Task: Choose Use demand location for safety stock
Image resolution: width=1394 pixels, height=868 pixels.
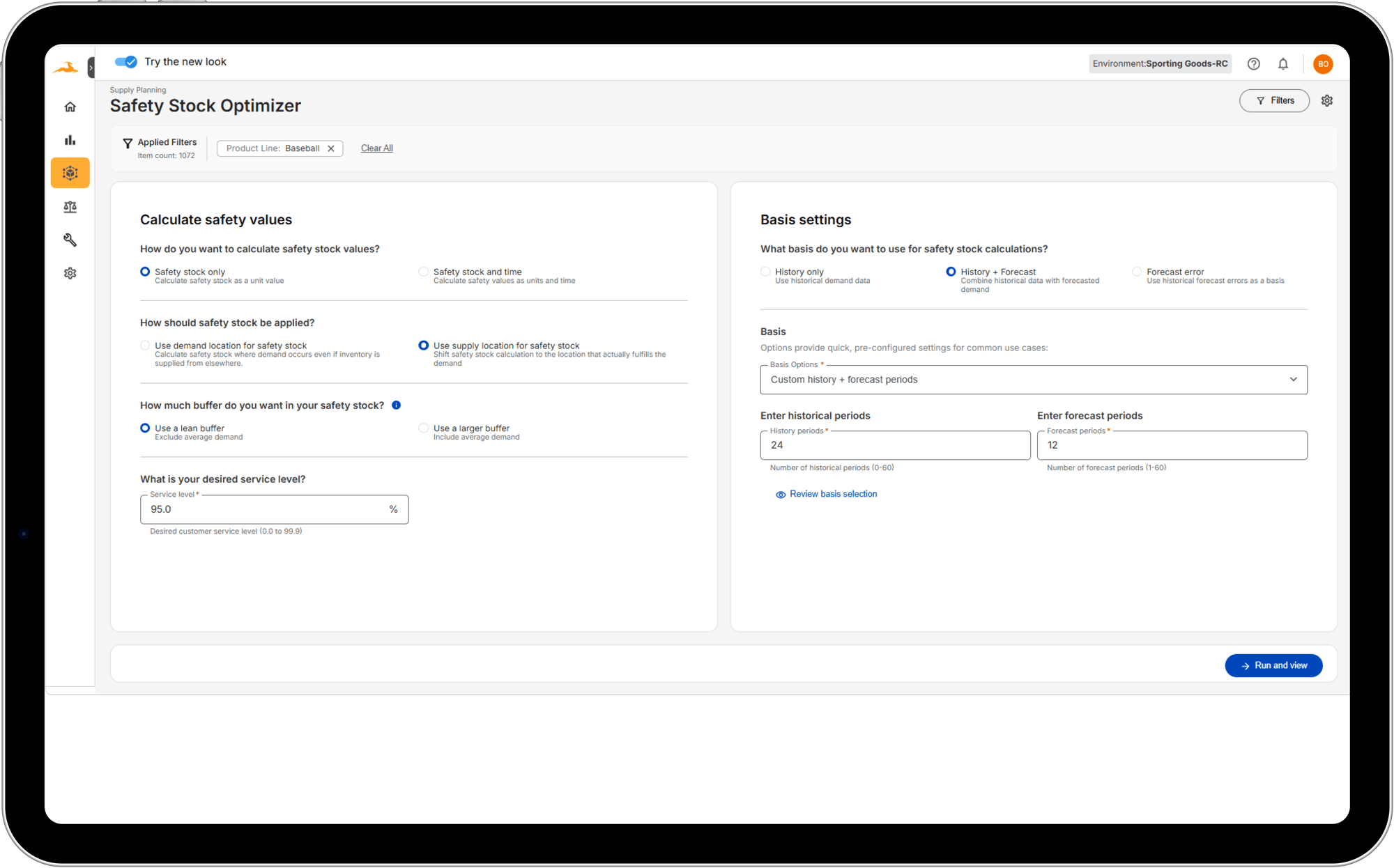Action: click(x=145, y=346)
